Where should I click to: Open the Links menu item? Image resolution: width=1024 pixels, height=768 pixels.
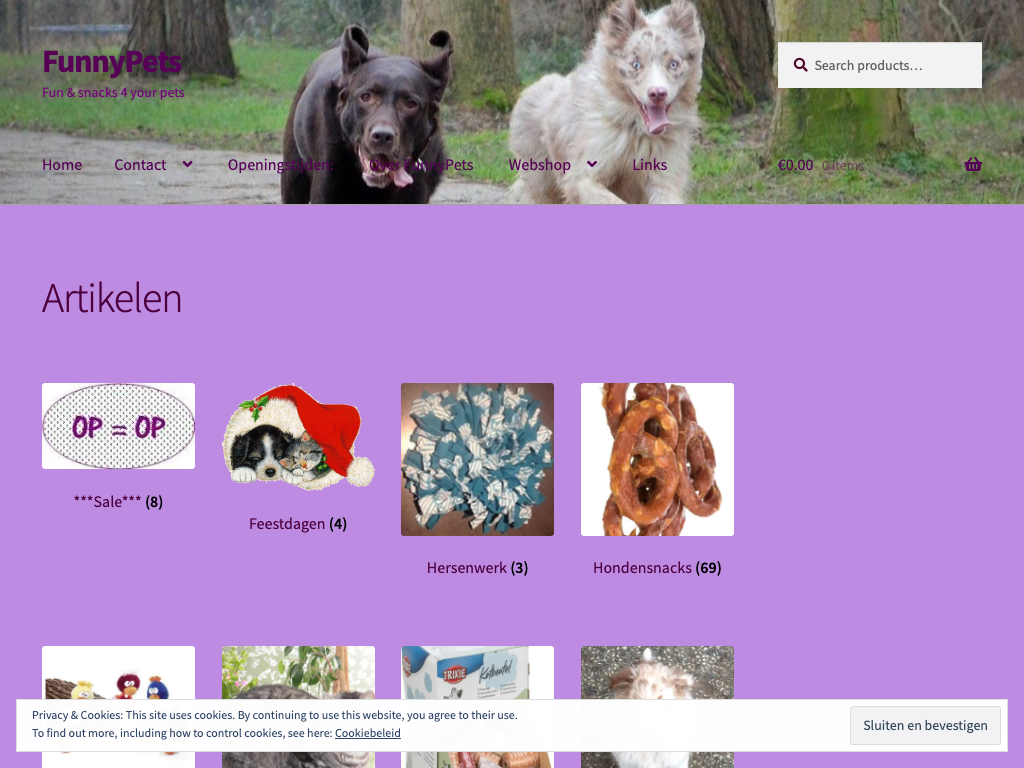click(649, 165)
